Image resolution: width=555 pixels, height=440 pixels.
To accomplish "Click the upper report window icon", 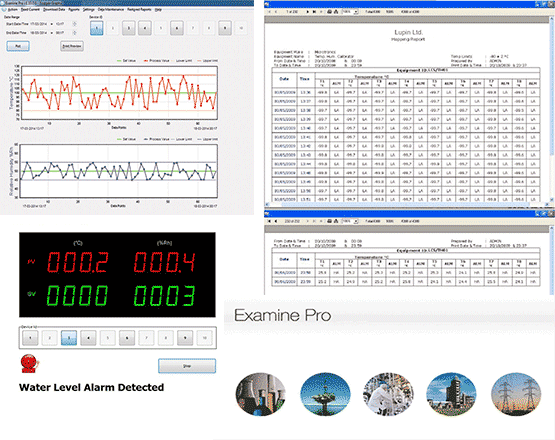I will [x=267, y=4].
